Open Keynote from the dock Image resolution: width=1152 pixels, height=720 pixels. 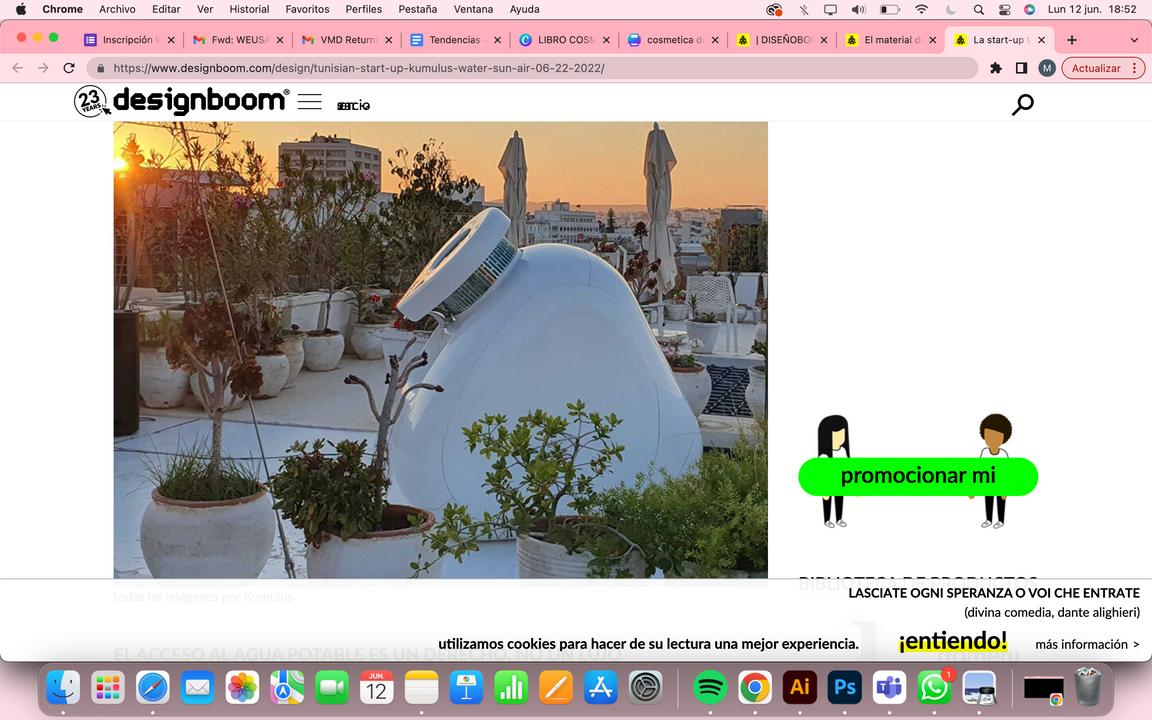click(x=466, y=688)
